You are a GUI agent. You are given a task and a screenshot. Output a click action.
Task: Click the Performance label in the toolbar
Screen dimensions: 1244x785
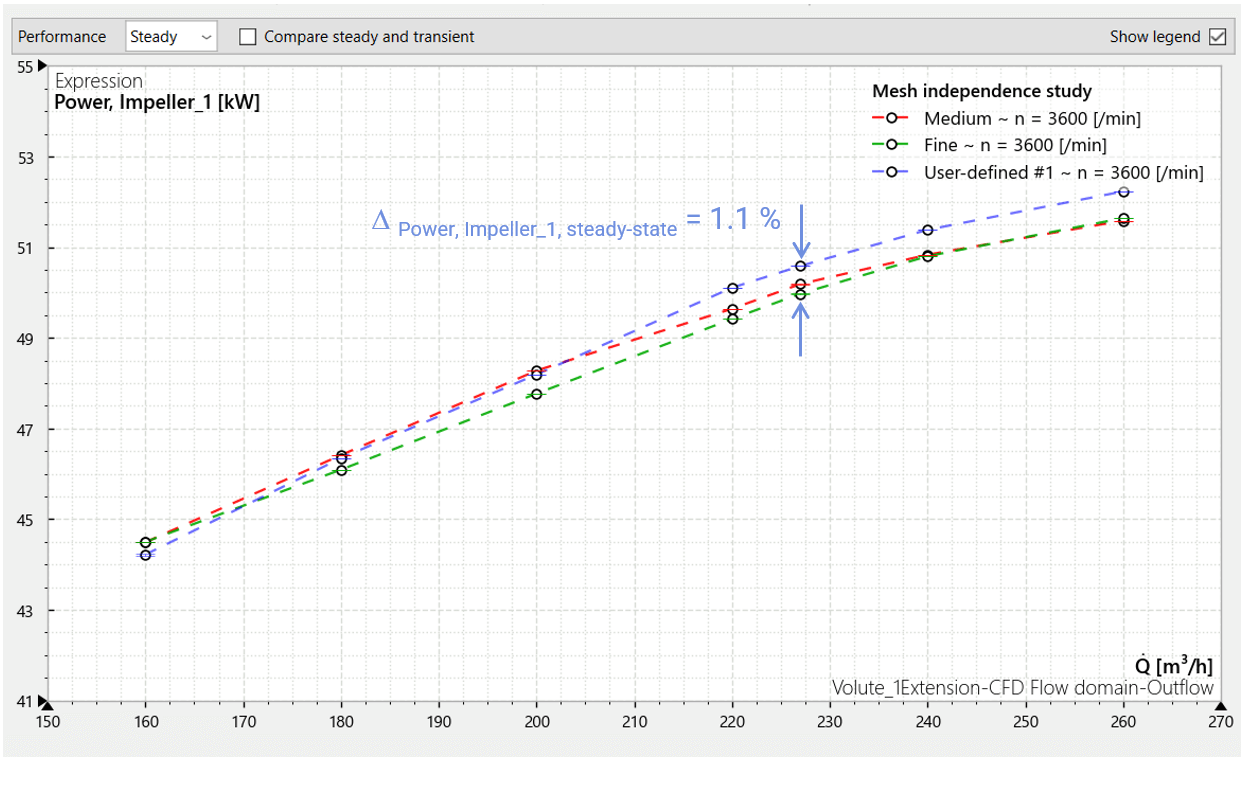[62, 37]
